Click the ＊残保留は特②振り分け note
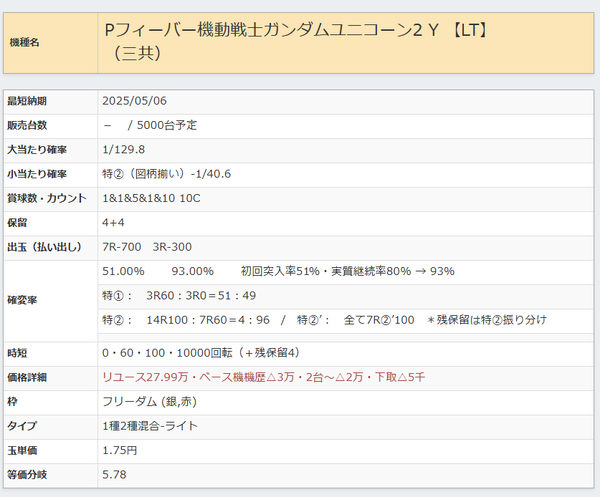This screenshot has width=600, height=497. pyautogui.click(x=487, y=320)
